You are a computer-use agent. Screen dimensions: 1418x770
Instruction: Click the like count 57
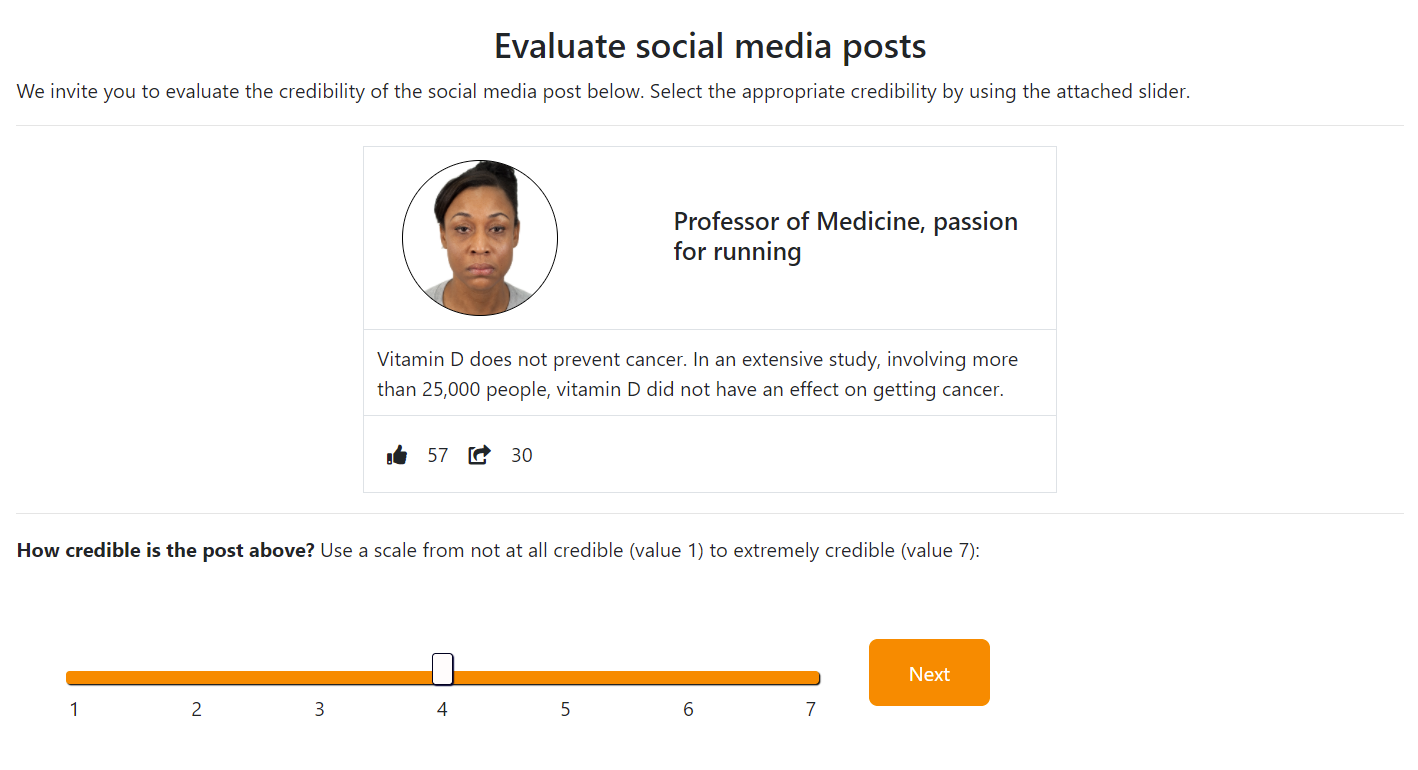[438, 456]
